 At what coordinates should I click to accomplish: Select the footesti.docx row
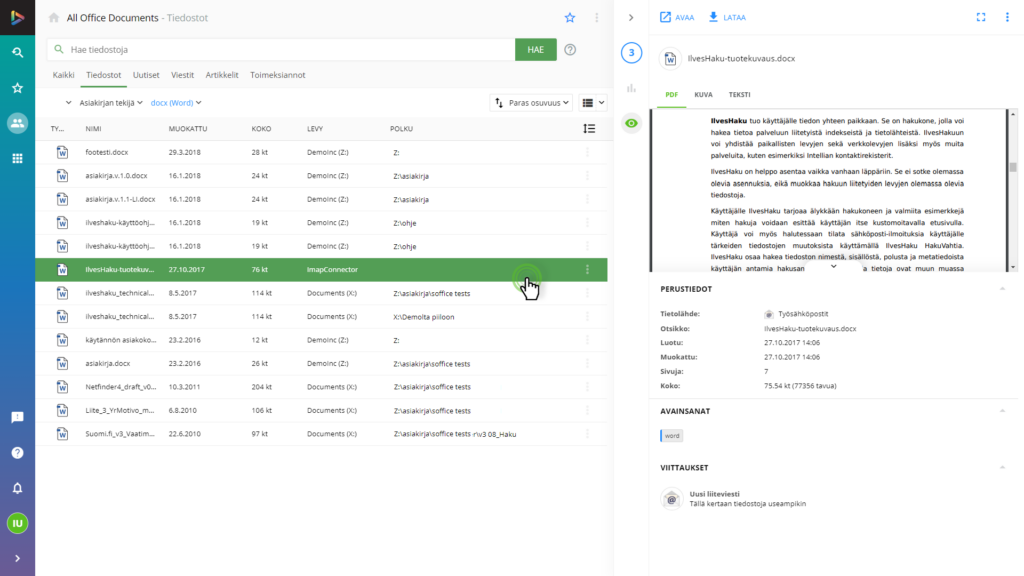[321, 152]
